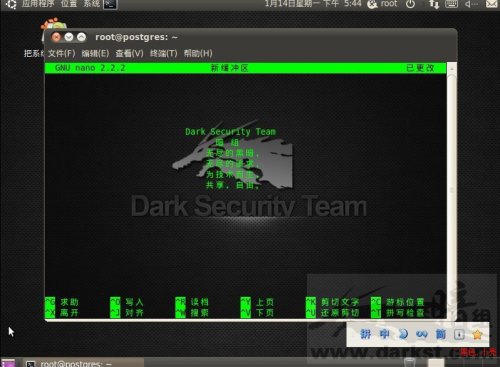Open the keyboard input method indicator
The image size is (500, 367).
[451, 4]
